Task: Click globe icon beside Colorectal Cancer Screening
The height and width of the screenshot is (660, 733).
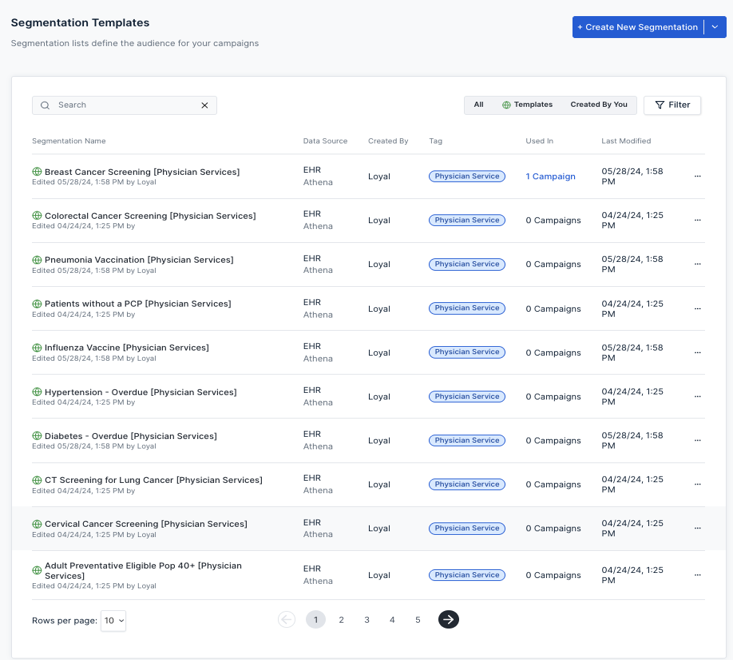Action: (x=37, y=216)
